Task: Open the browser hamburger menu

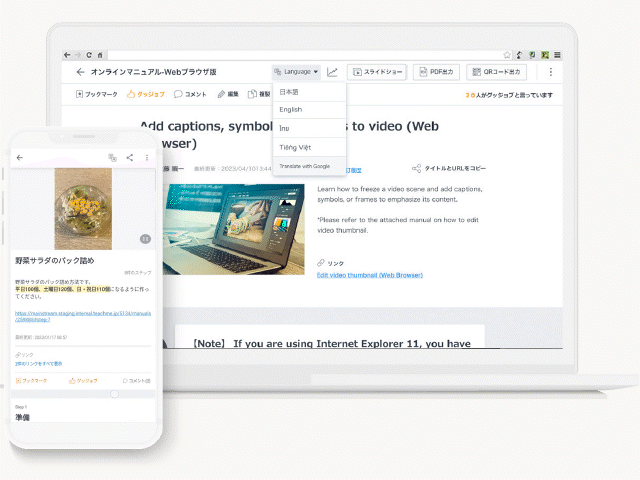Action: point(557,53)
